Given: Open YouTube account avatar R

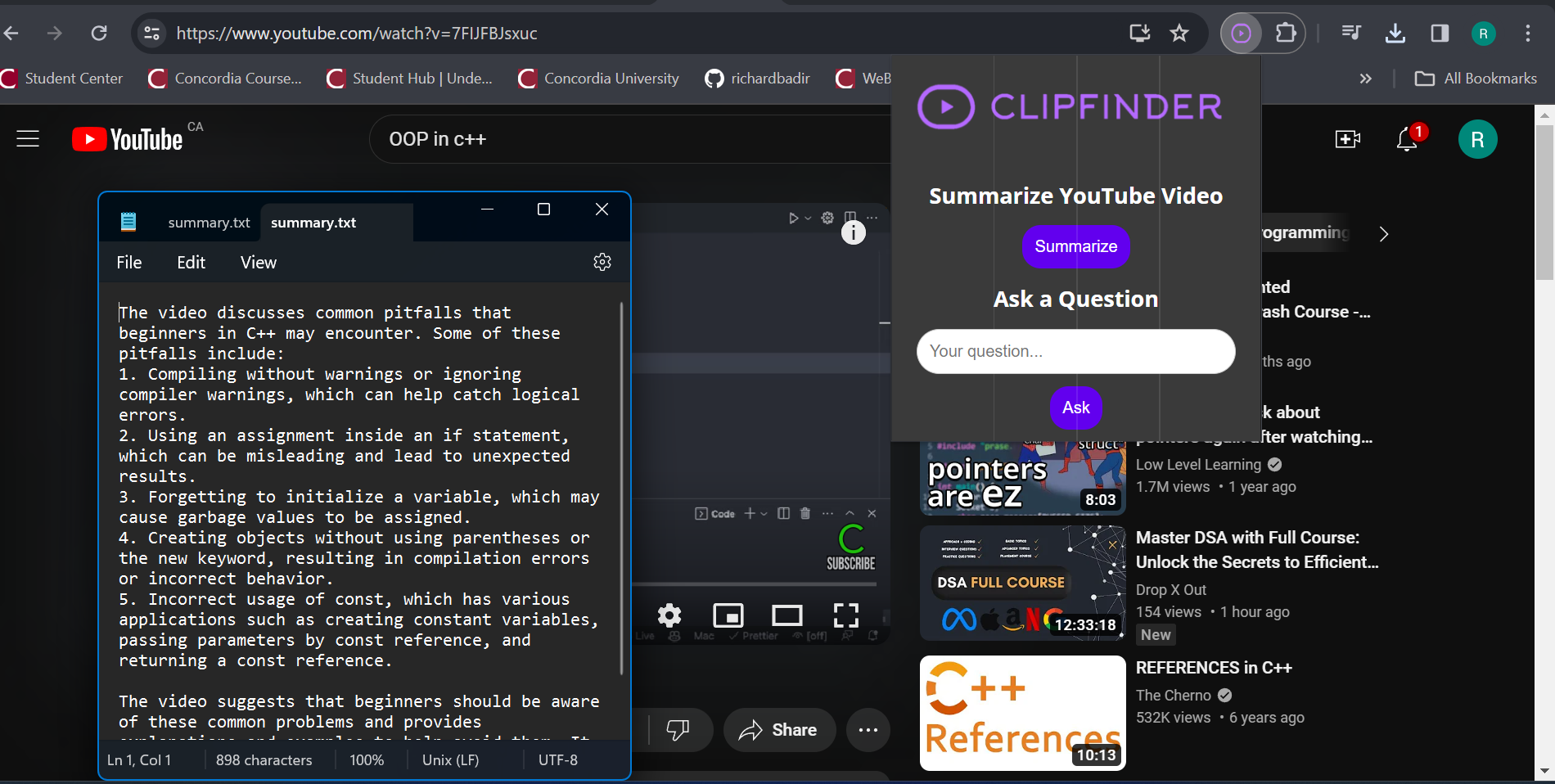Looking at the screenshot, I should tap(1478, 139).
